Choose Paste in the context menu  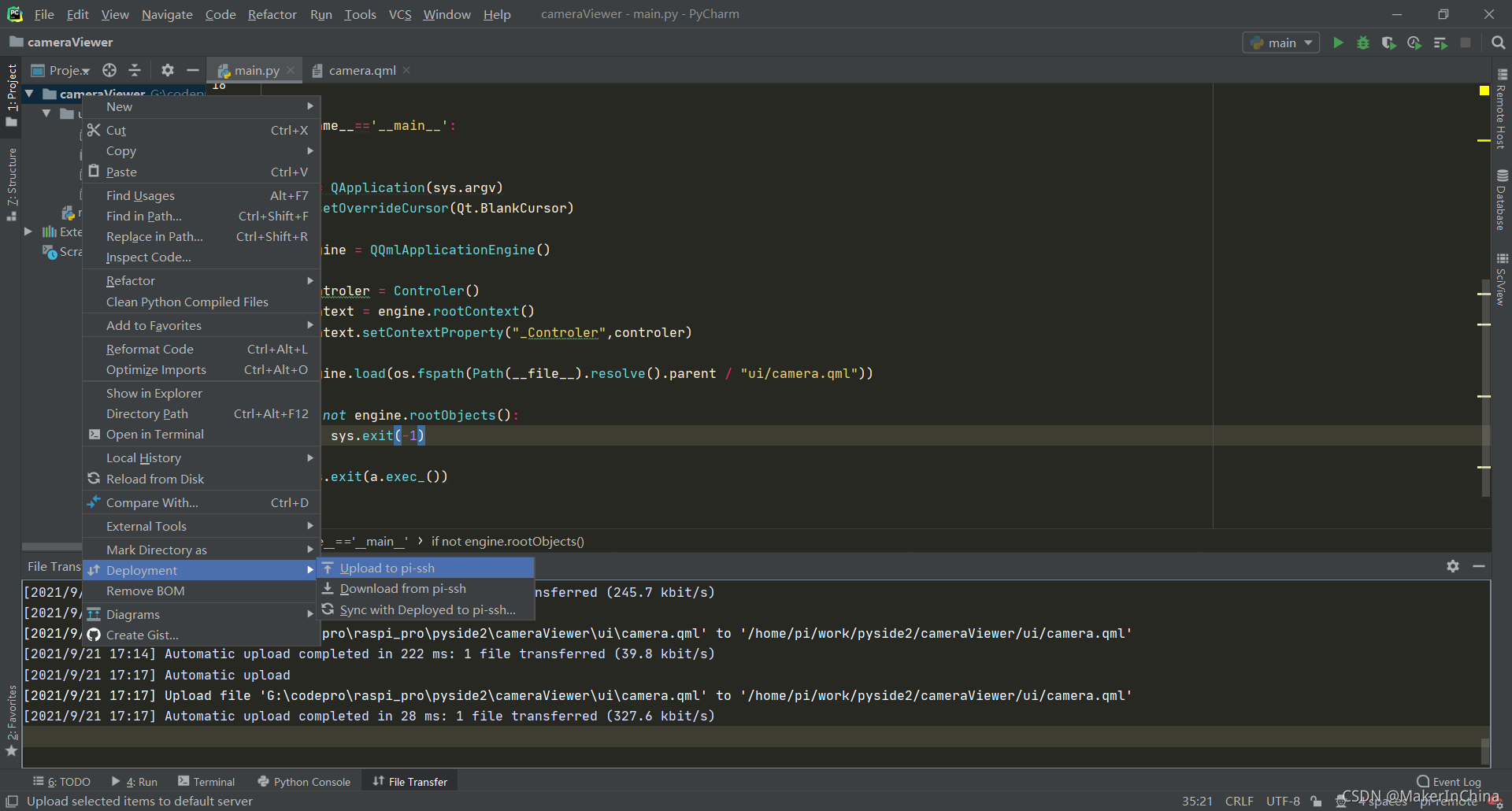[201, 172]
